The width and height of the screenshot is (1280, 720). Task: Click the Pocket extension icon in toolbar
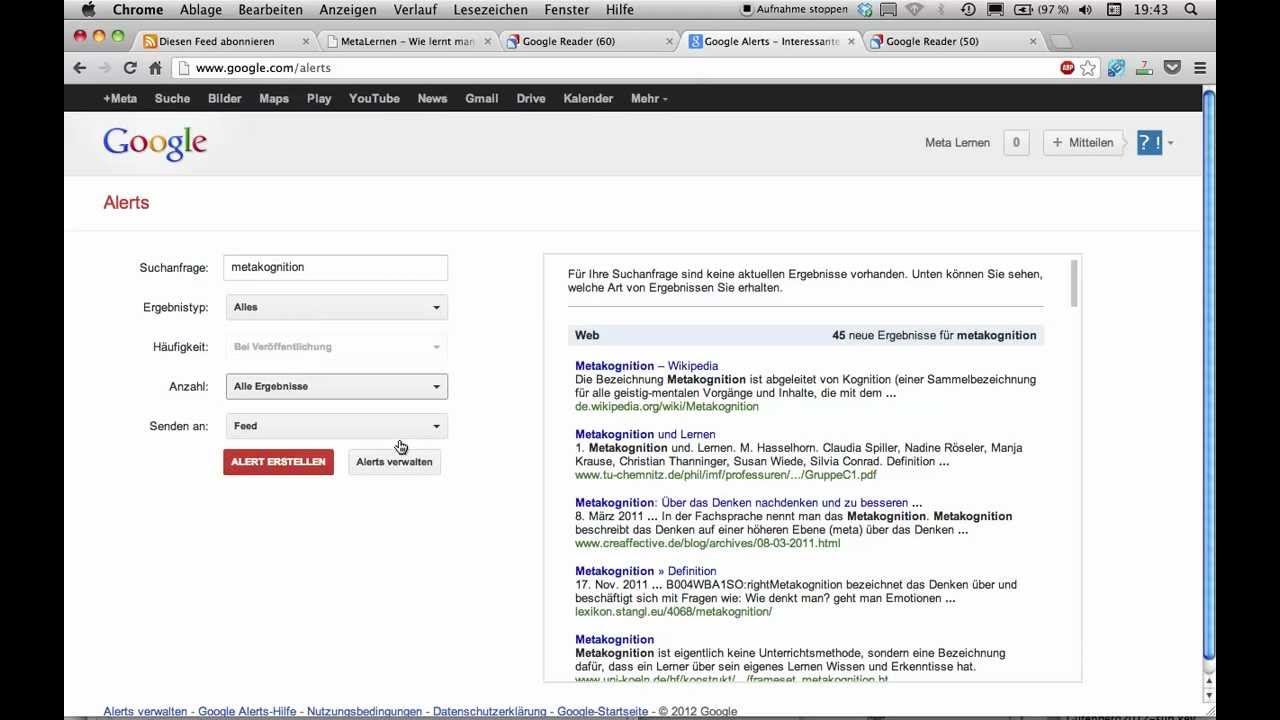[x=1173, y=68]
